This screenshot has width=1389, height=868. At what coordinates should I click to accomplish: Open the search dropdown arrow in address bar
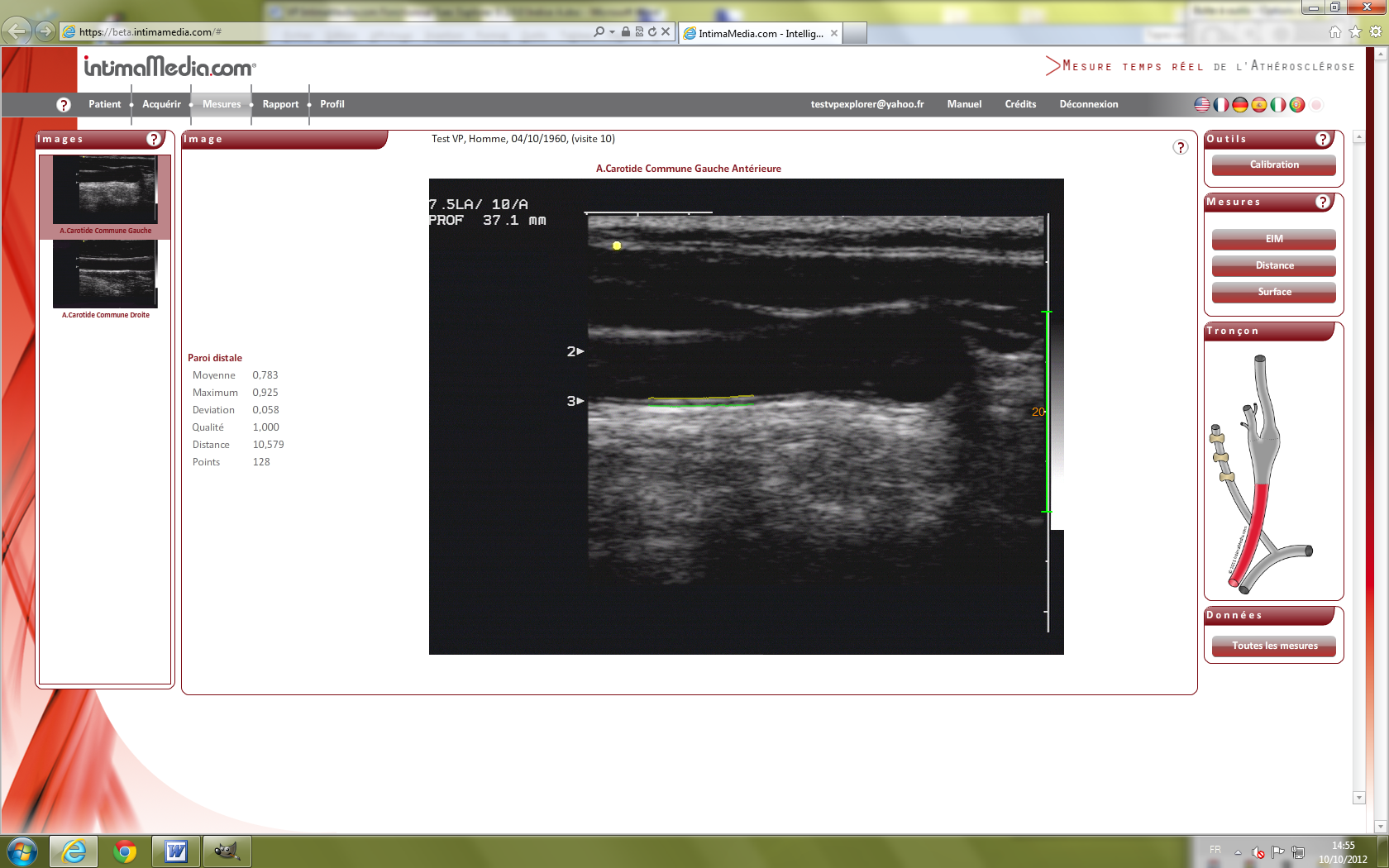pyautogui.click(x=612, y=32)
